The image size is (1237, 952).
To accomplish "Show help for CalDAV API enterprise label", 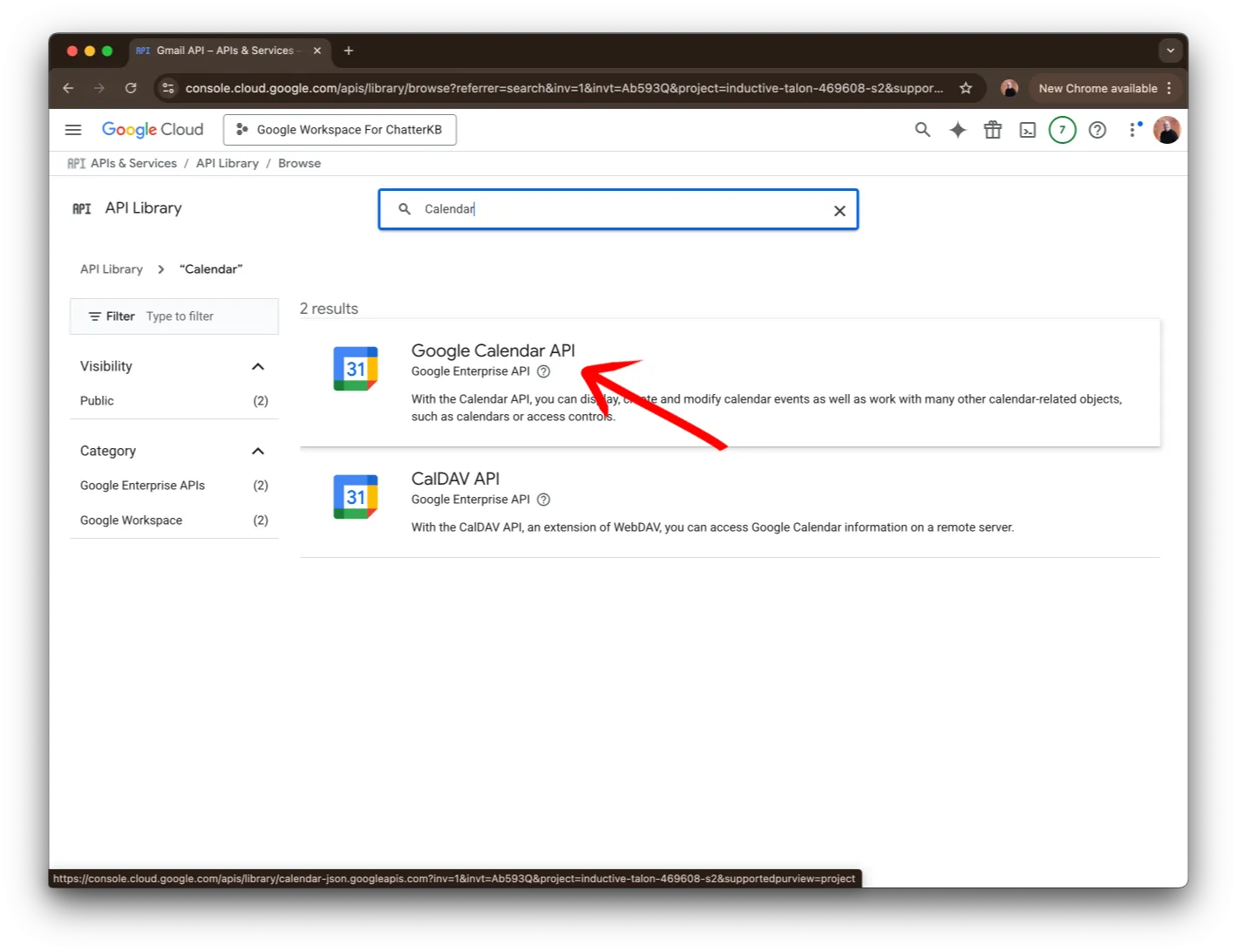I will [543, 500].
